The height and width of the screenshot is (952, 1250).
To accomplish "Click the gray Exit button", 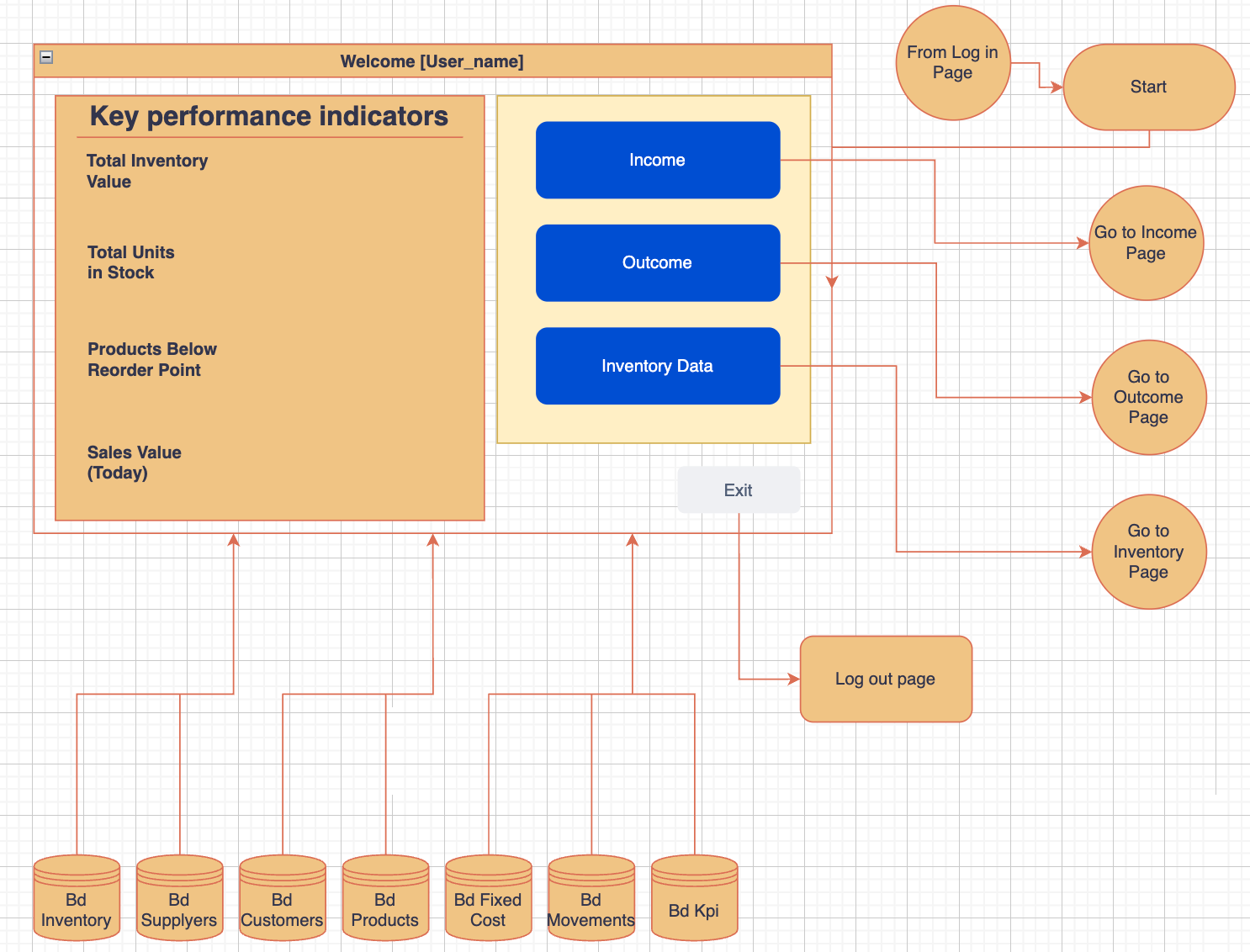I will [738, 489].
